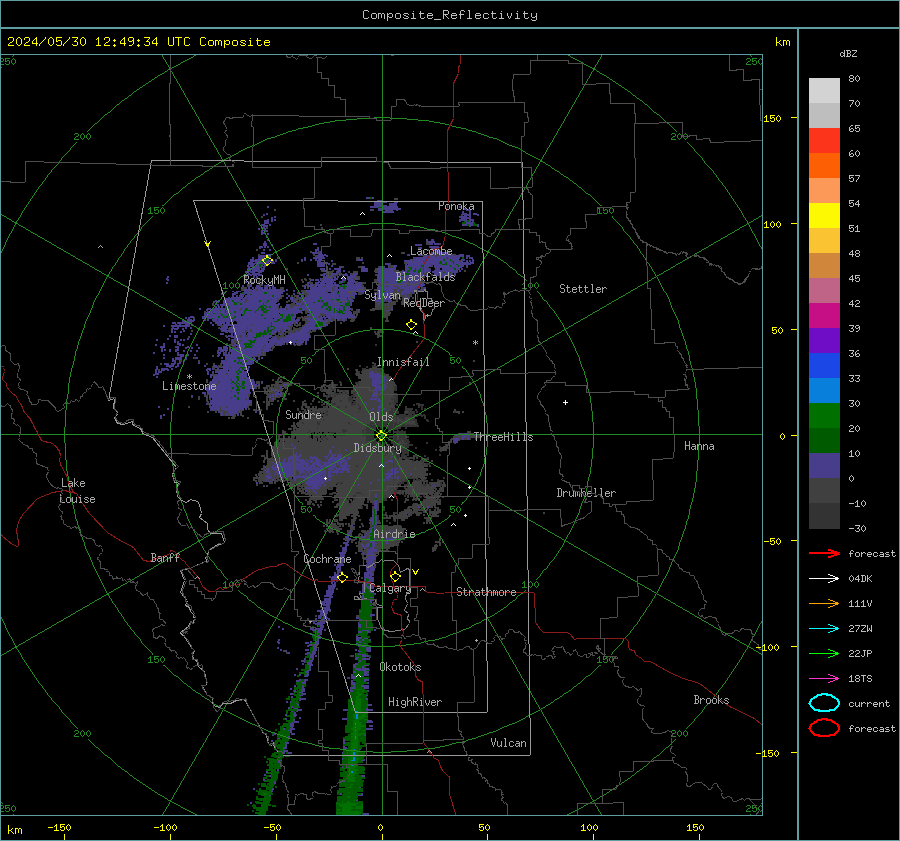
Task: Click the Didsbury city label
Action: pyautogui.click(x=377, y=448)
